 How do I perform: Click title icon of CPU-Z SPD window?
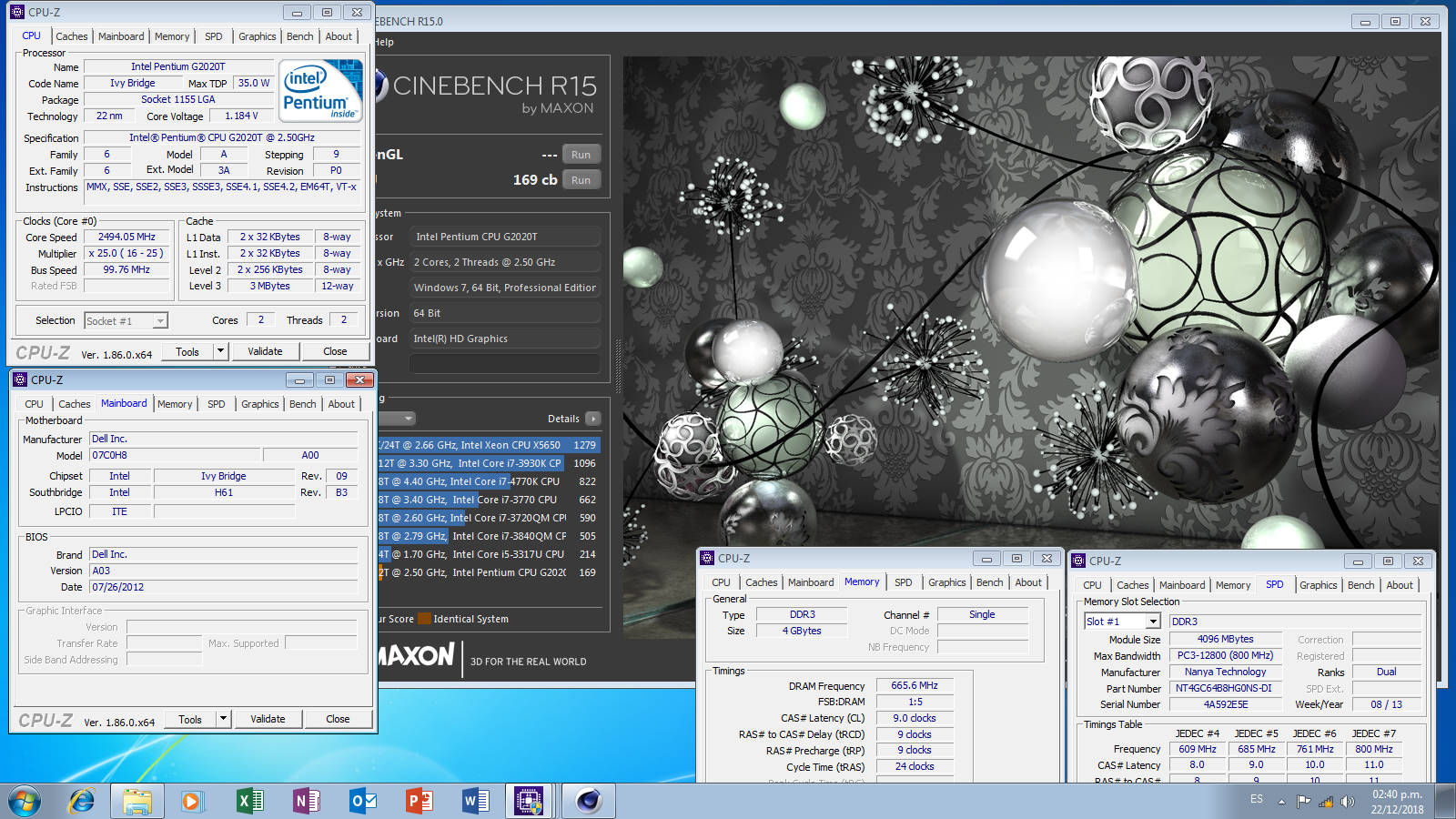click(1078, 561)
